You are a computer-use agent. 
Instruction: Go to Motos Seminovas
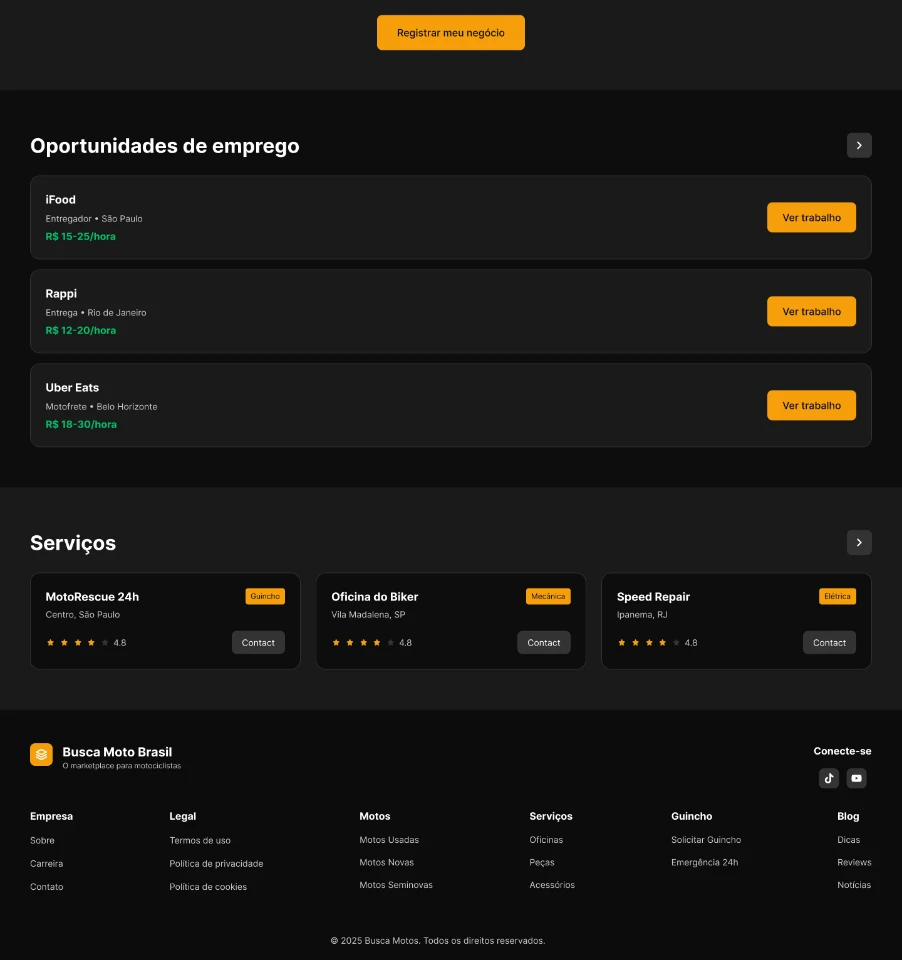tap(396, 885)
